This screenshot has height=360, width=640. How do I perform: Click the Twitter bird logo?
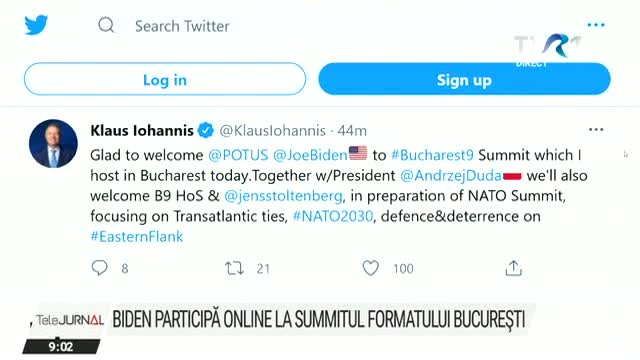pos(36,25)
